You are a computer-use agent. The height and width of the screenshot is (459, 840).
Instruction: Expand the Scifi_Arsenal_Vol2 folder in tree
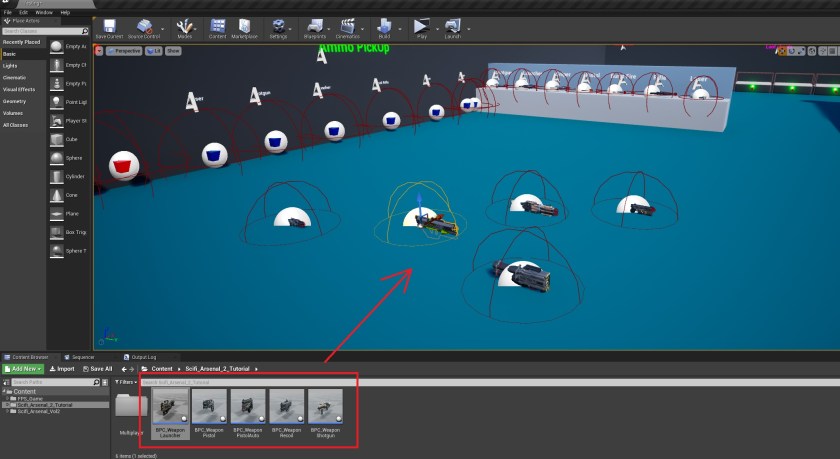[x=9, y=411]
